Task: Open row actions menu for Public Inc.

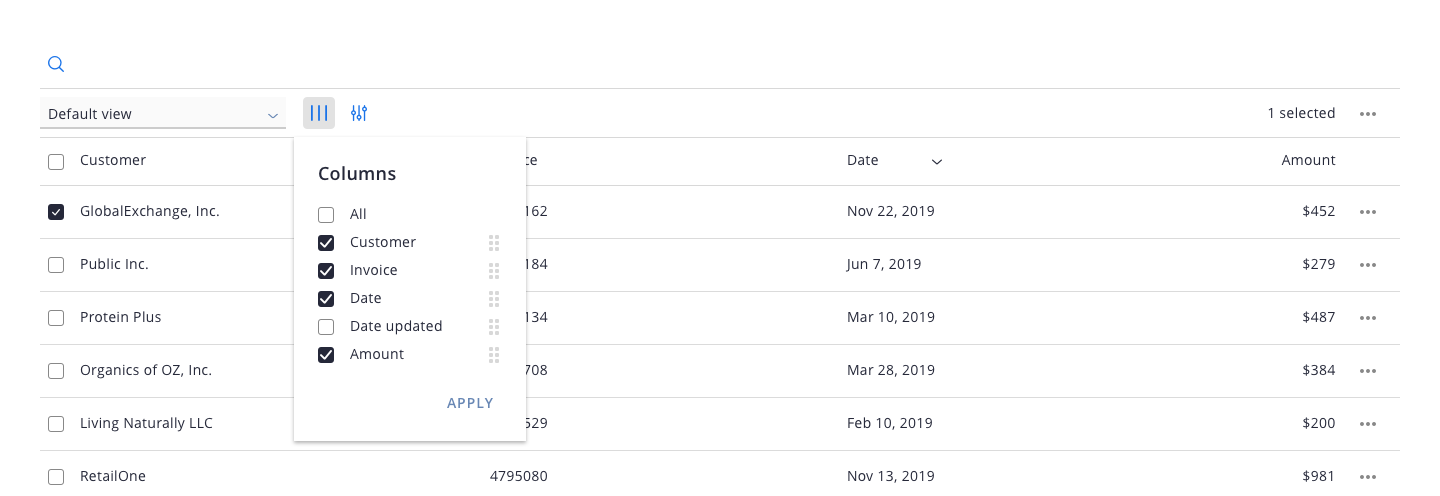Action: (x=1368, y=265)
